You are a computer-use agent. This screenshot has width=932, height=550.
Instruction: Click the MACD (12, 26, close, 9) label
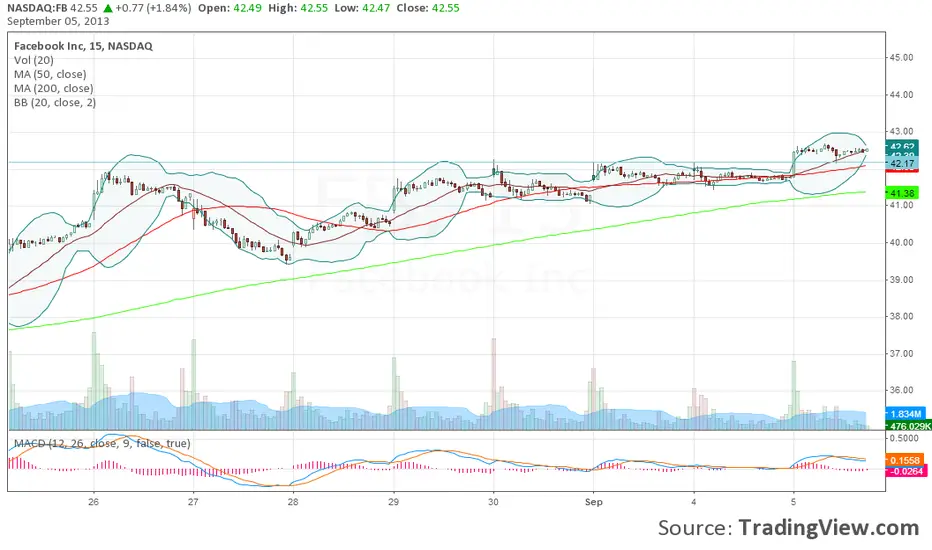click(x=102, y=444)
